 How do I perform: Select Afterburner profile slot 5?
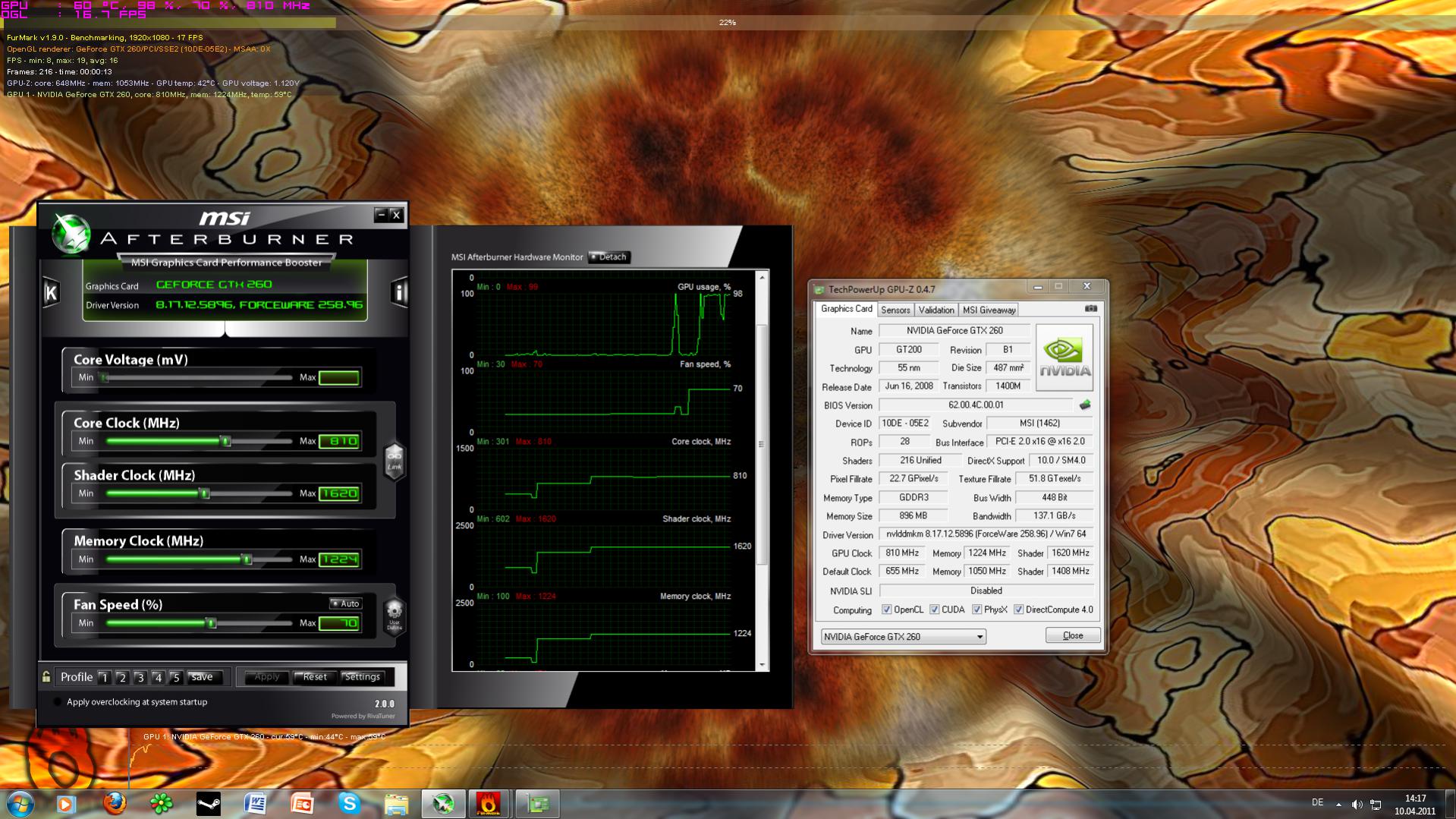pyautogui.click(x=176, y=677)
